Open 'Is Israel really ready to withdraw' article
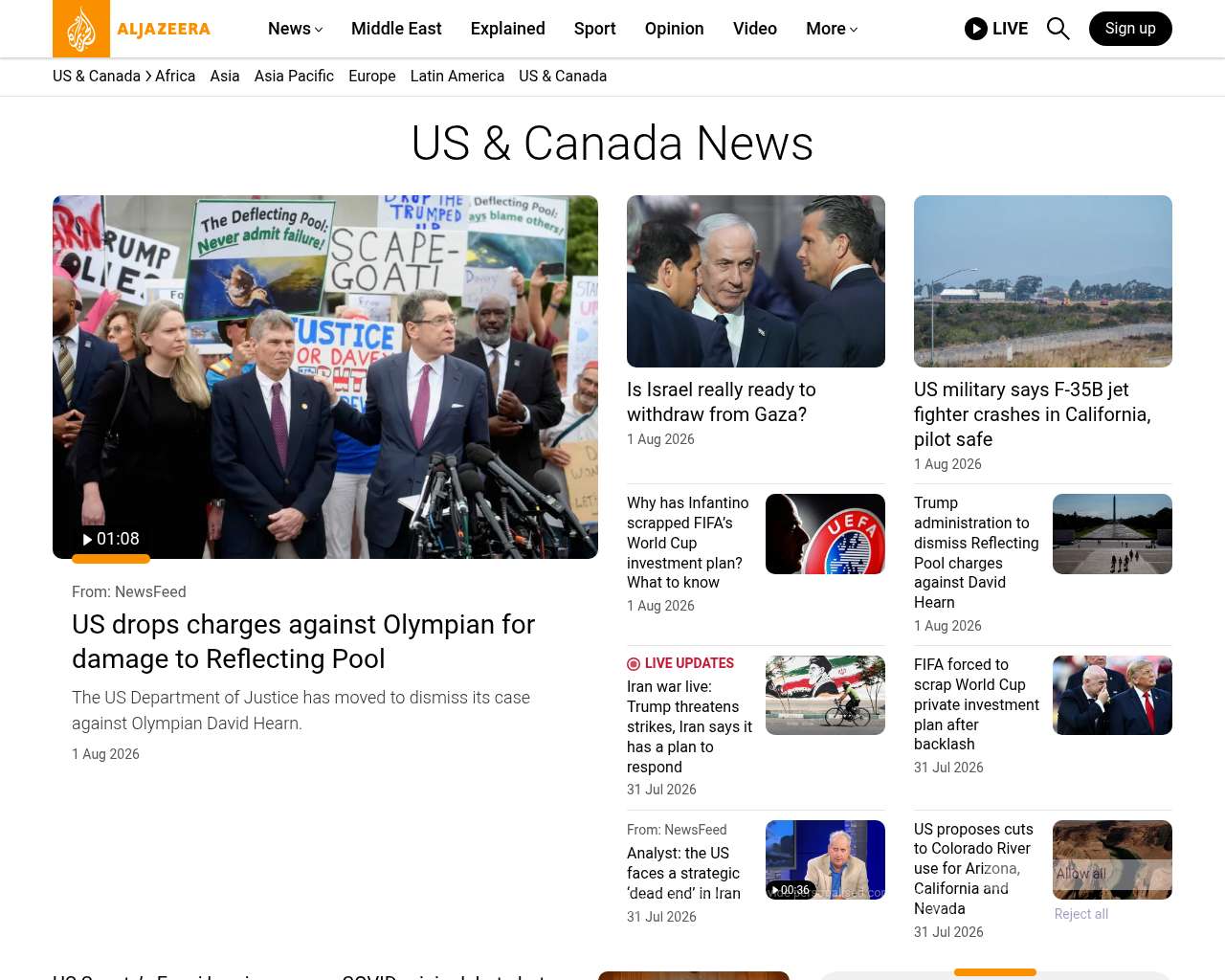 722,402
